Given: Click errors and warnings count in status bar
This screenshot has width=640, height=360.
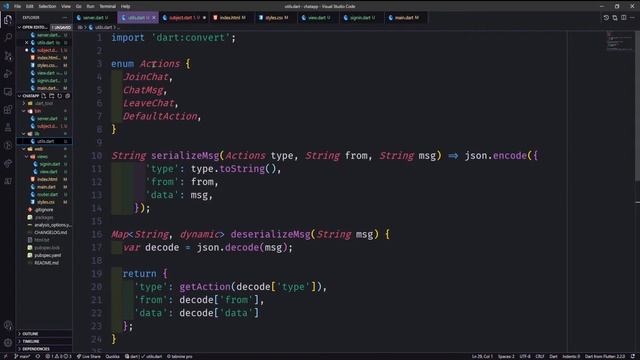Looking at the screenshot, I should point(58,356).
